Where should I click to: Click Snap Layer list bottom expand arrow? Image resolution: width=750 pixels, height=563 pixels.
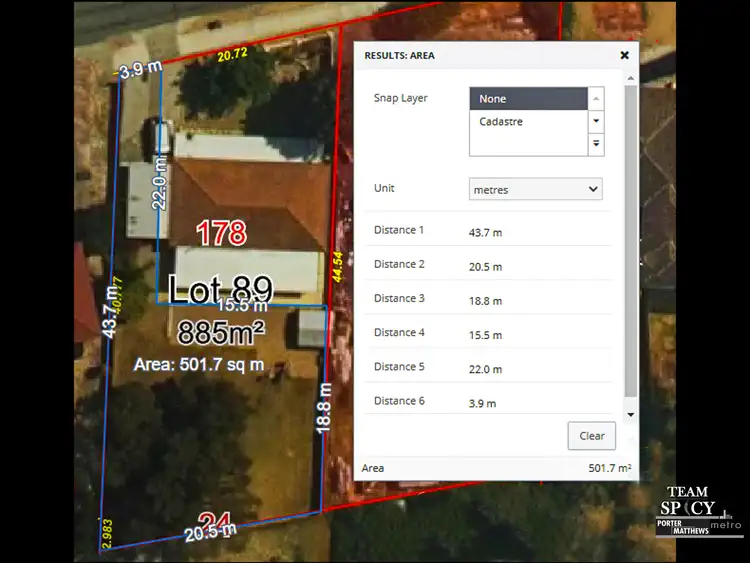(596, 144)
